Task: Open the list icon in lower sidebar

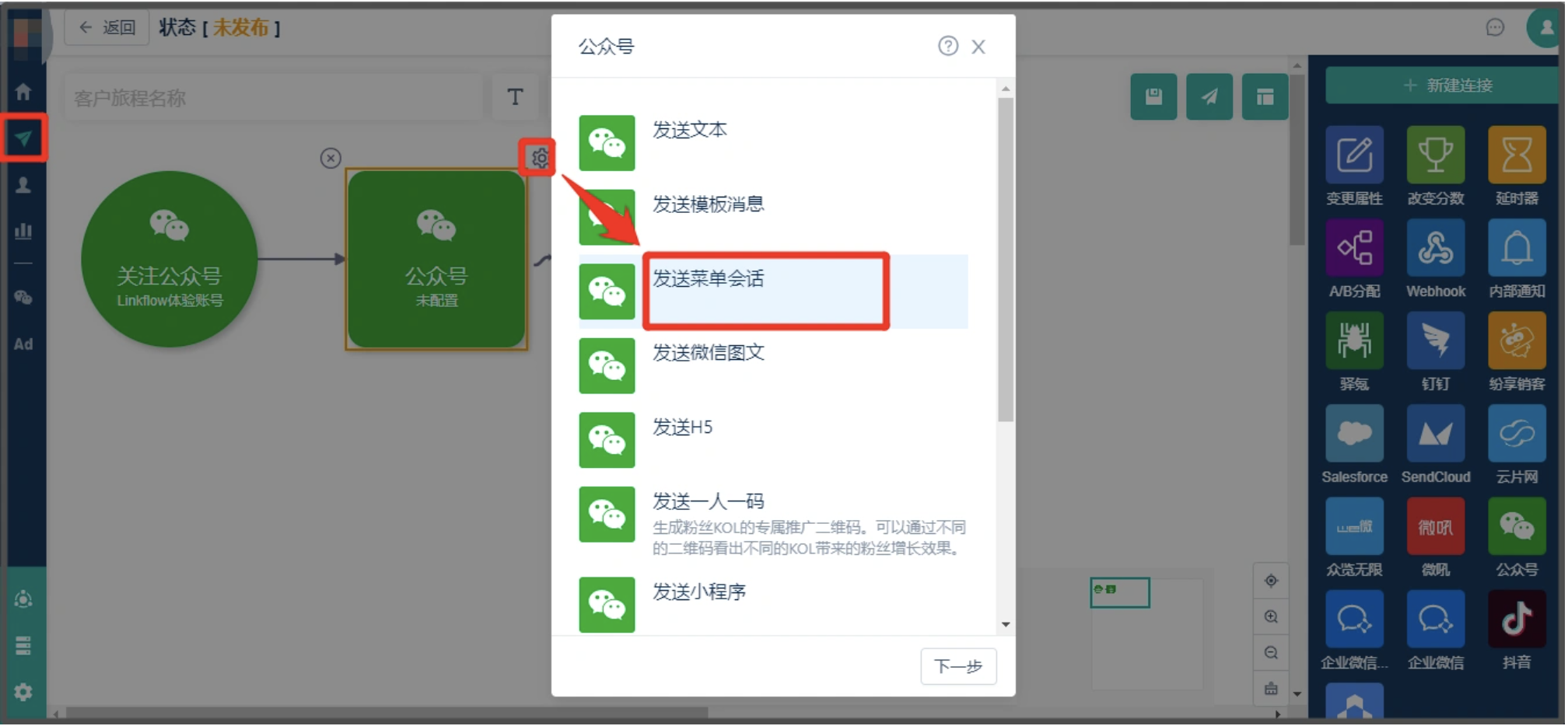Action: (23, 645)
